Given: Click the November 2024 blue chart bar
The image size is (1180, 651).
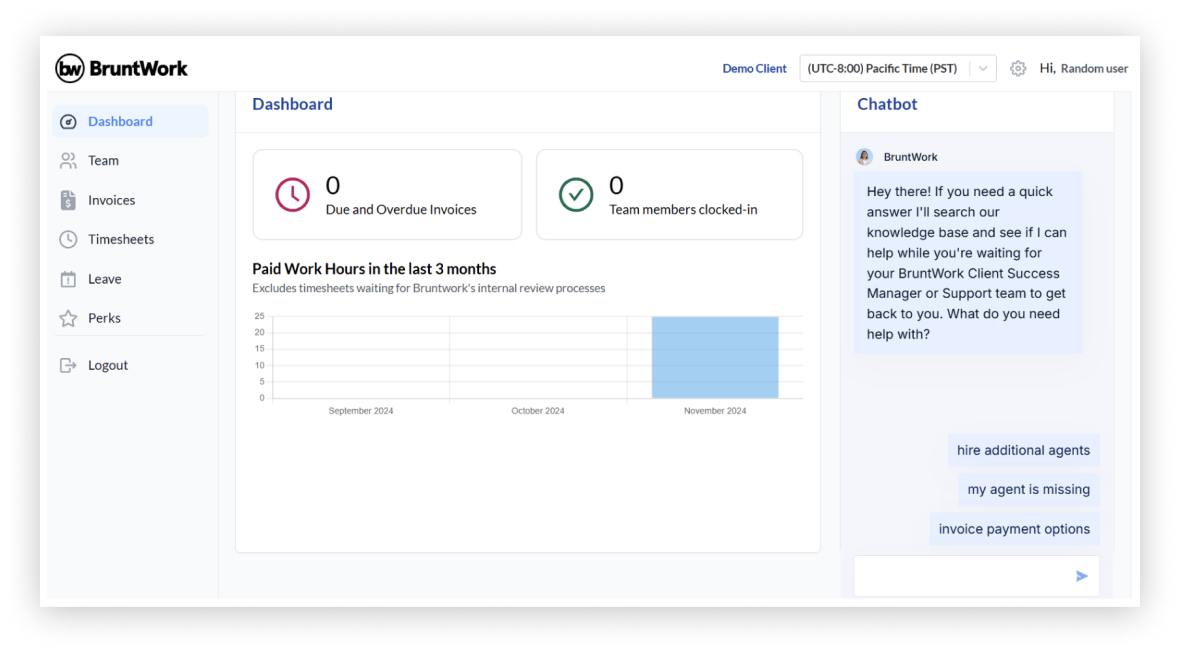Looking at the screenshot, I should 714,357.
